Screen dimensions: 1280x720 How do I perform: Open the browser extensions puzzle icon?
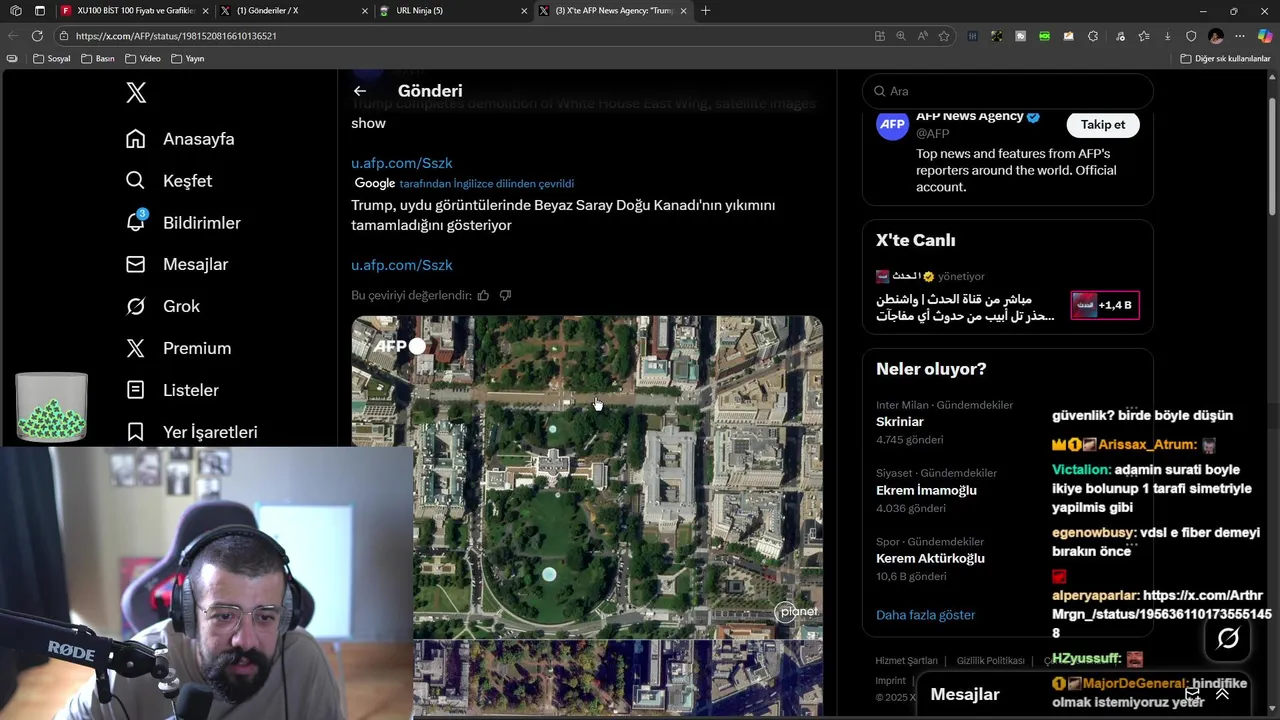pyautogui.click(x=1093, y=36)
